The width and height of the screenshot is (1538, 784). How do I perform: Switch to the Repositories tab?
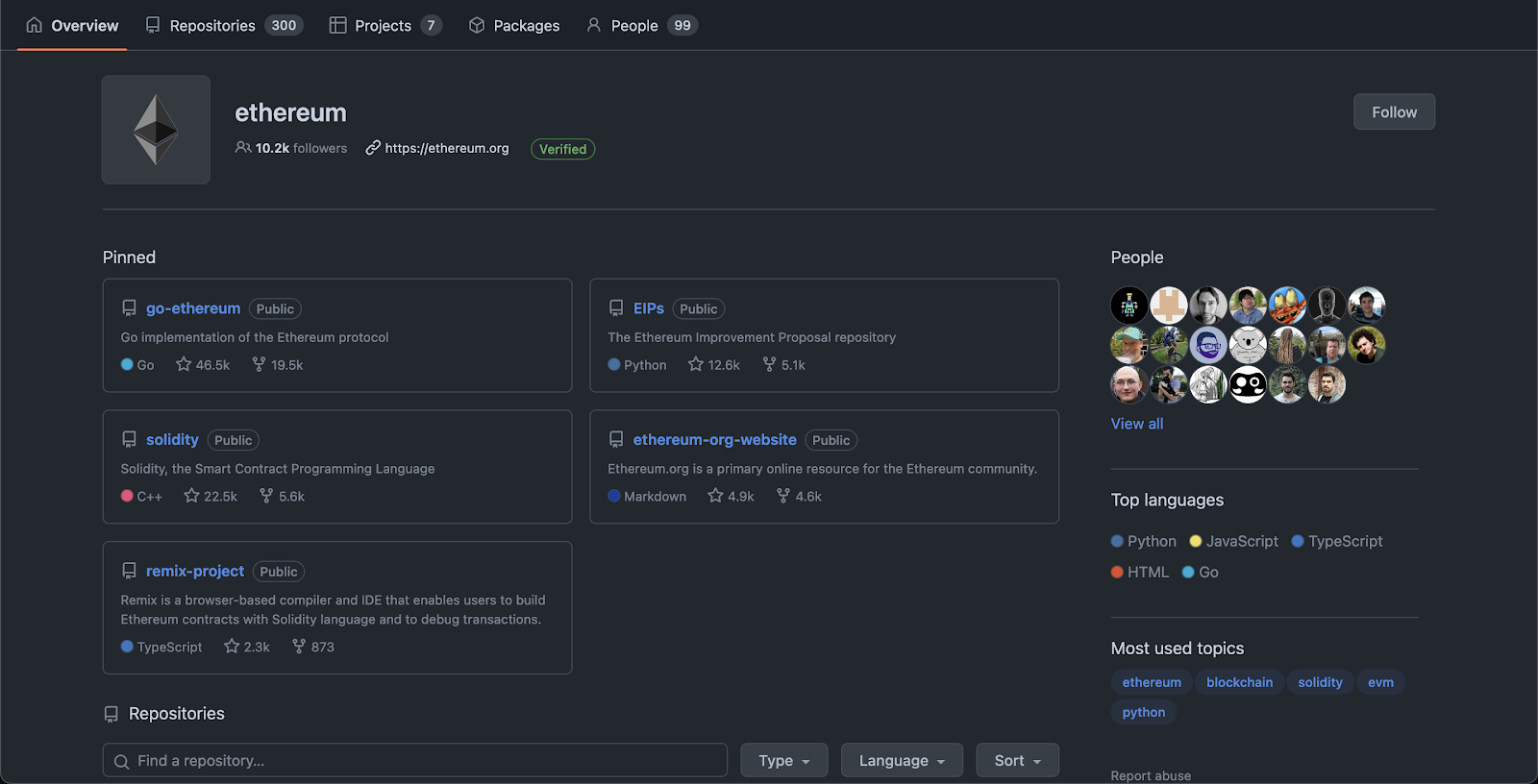223,26
